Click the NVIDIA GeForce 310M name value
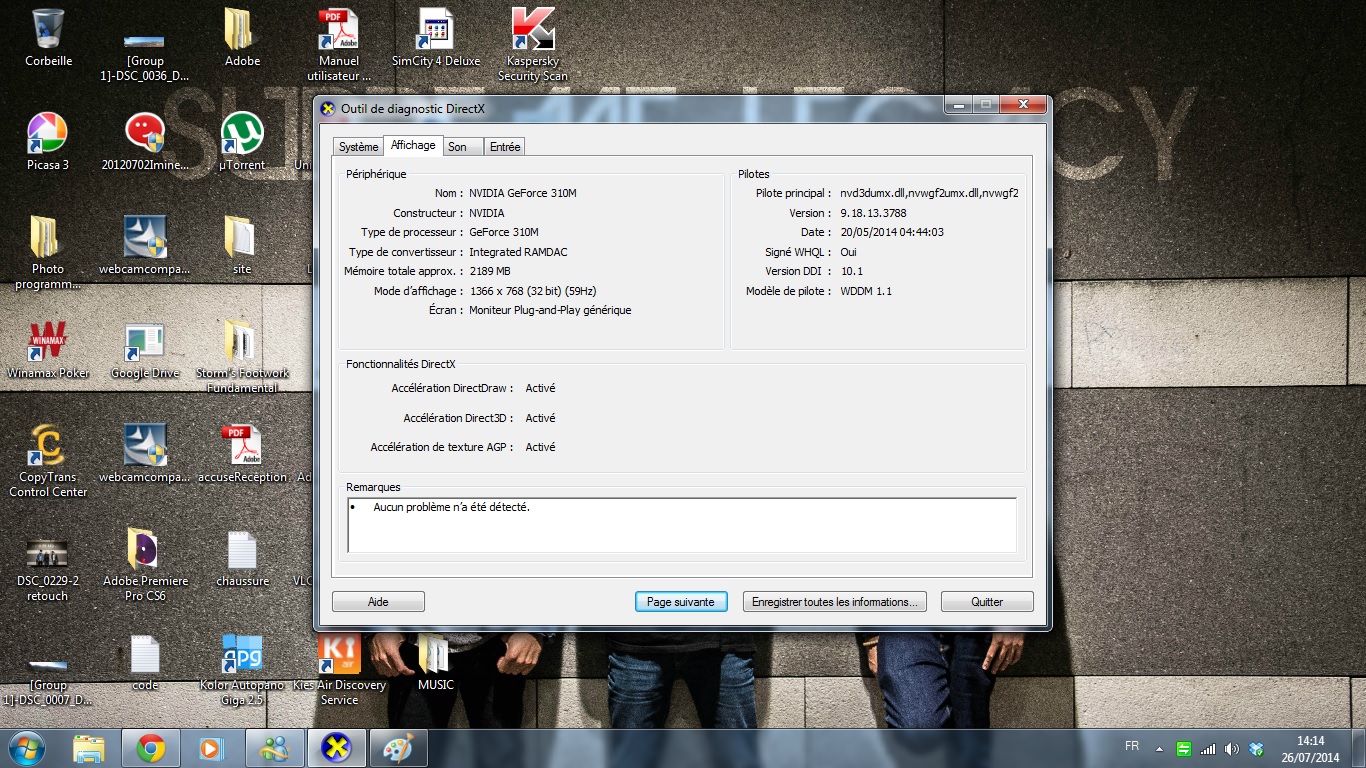Screen dimensions: 1366x768 pos(523,193)
